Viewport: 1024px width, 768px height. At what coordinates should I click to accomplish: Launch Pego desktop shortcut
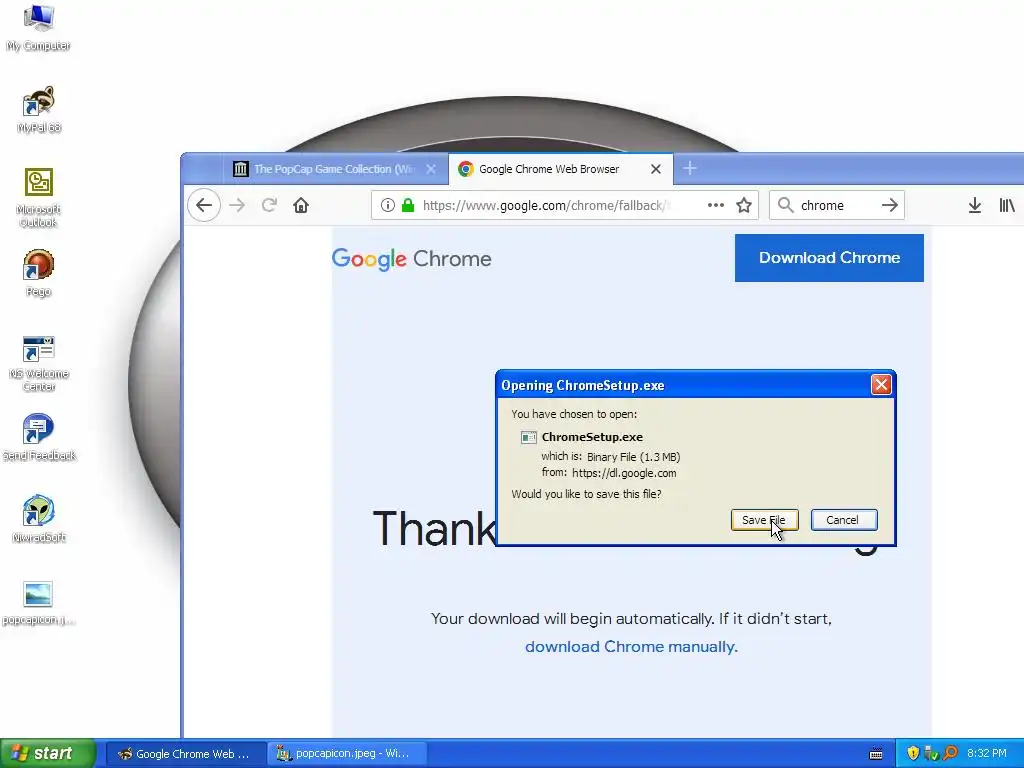tap(39, 274)
